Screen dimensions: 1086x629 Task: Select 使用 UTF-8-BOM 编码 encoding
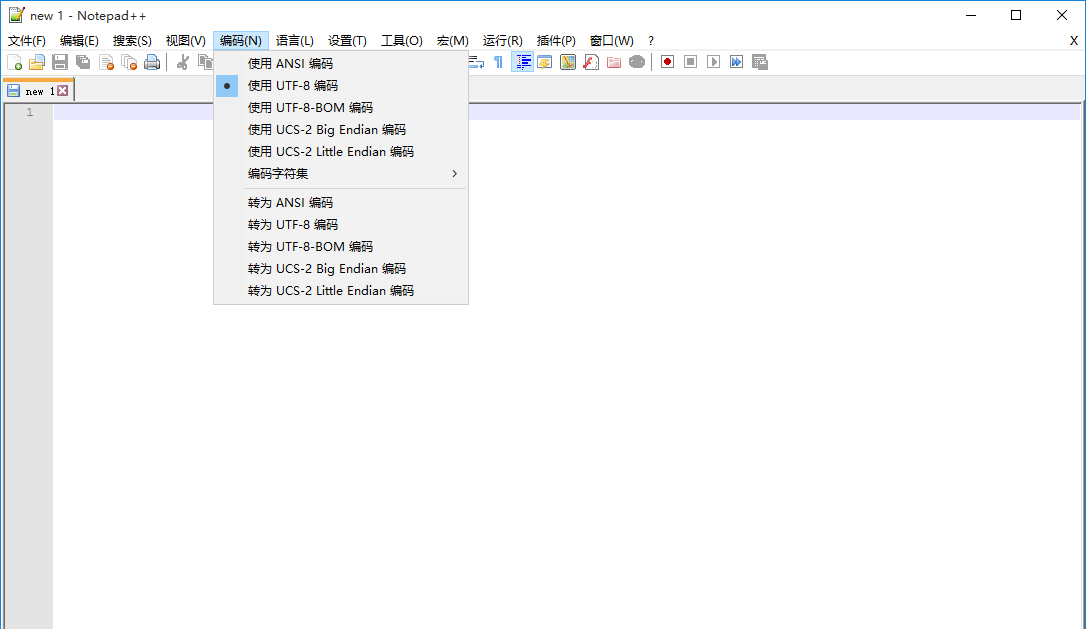(310, 107)
